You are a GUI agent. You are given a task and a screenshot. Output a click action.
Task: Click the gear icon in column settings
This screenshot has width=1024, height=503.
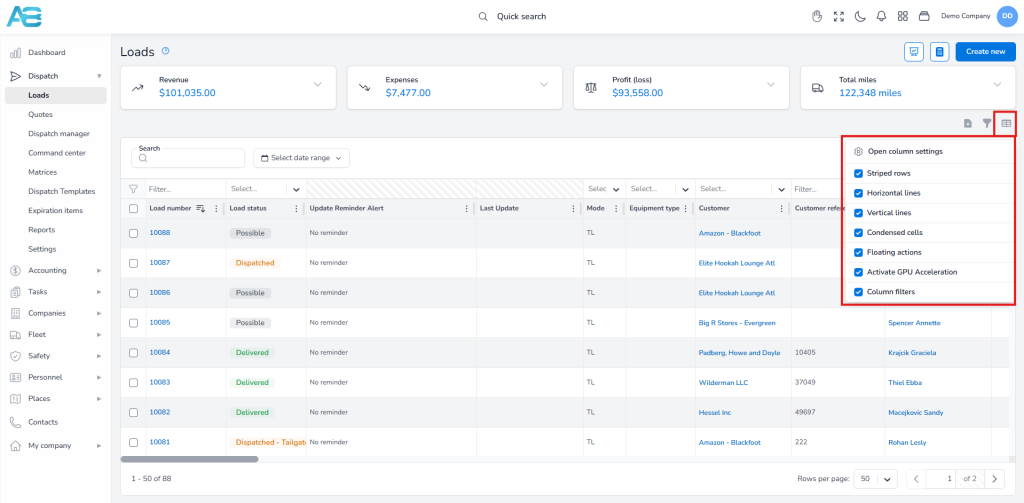coord(859,152)
